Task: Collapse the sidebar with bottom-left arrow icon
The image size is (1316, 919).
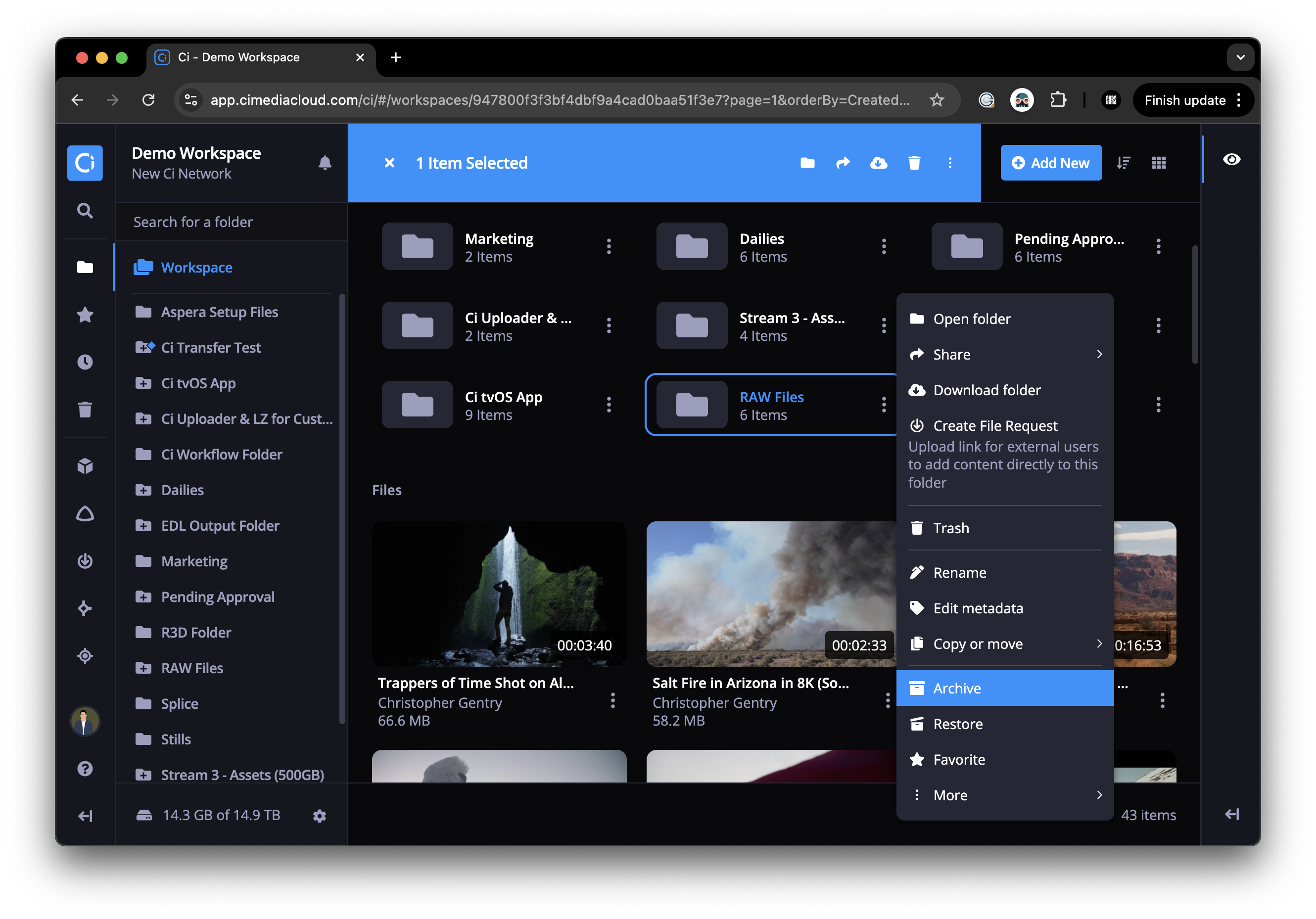Action: (85, 816)
